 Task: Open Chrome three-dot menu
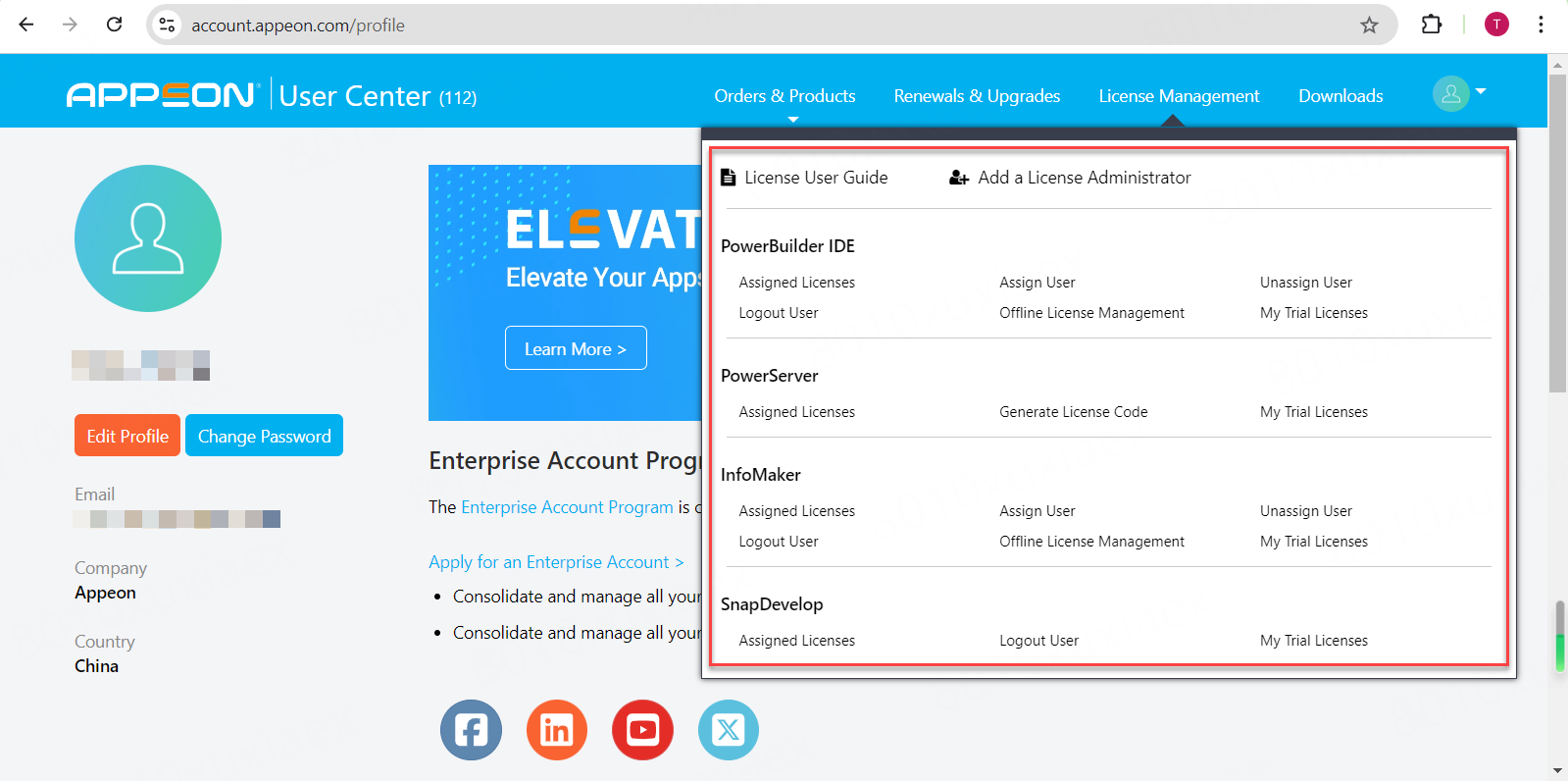point(1541,26)
